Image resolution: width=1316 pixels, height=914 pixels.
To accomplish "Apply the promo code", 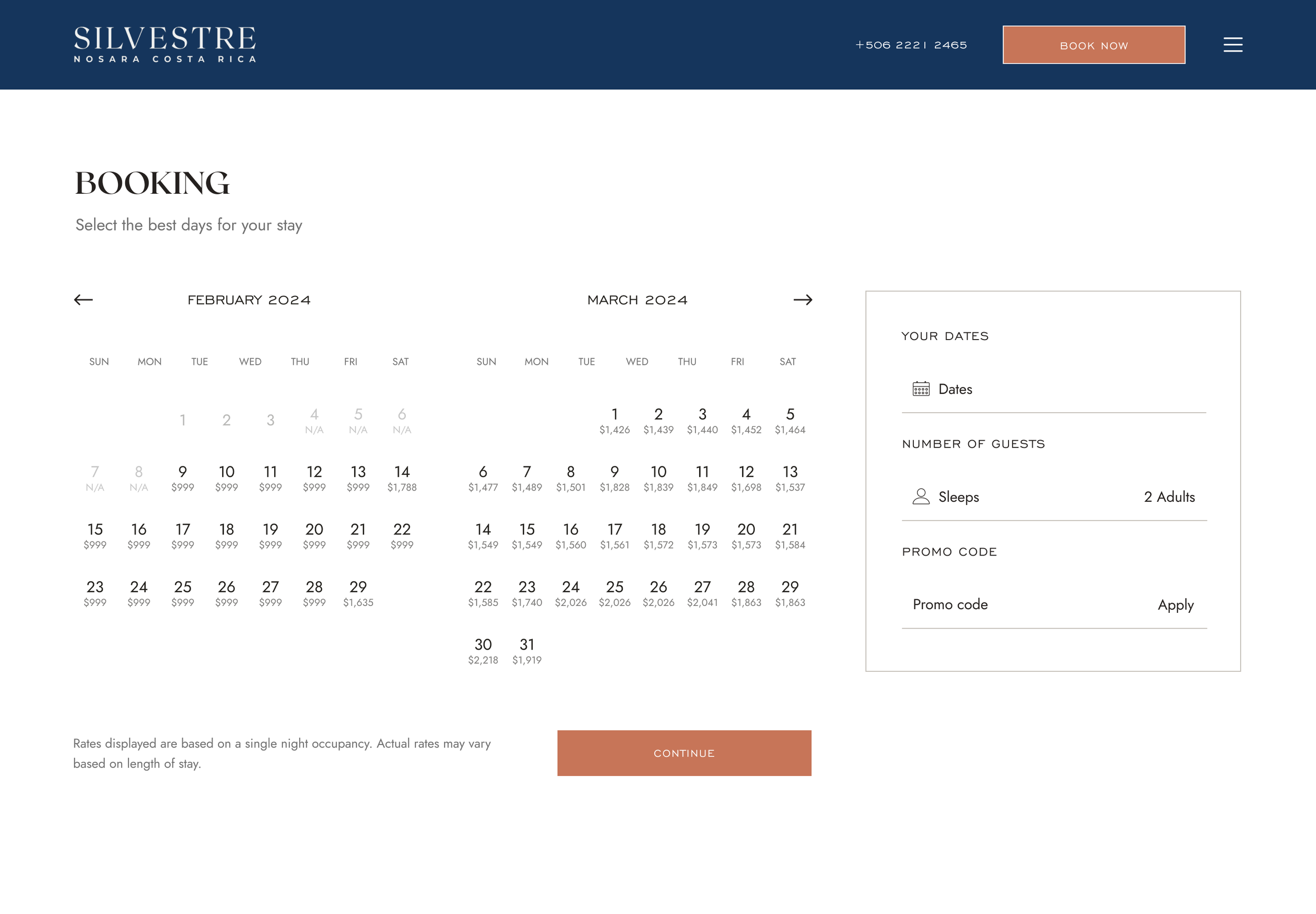I will 1175,605.
